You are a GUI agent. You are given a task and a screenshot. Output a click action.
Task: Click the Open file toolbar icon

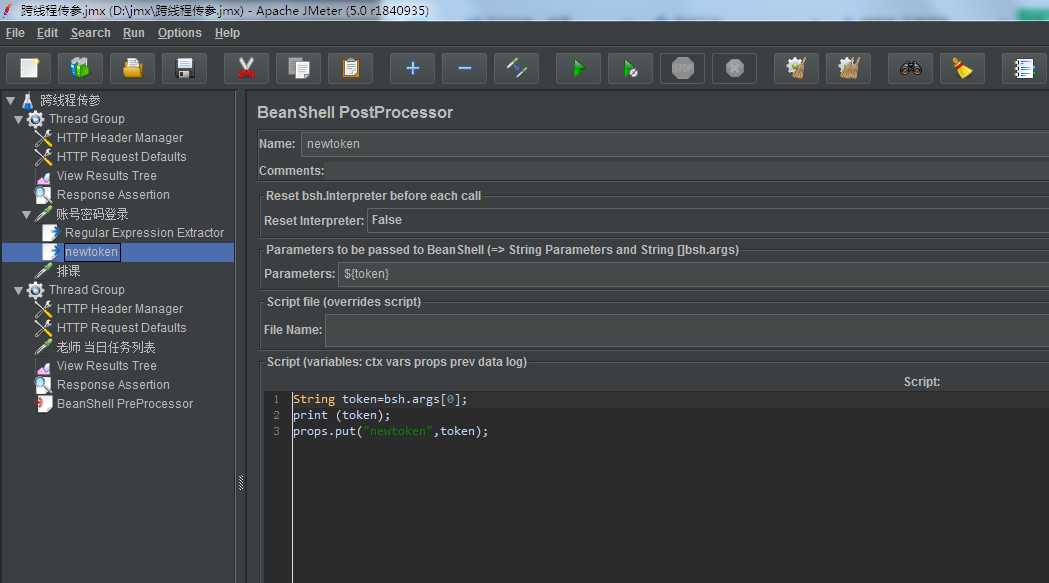pos(132,68)
